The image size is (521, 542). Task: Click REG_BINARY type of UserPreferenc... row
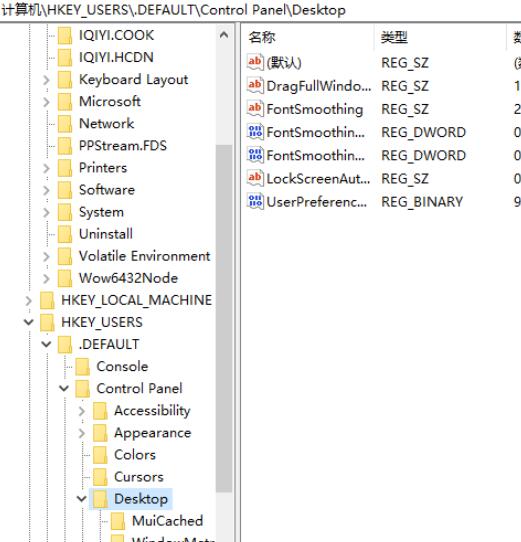tap(422, 202)
